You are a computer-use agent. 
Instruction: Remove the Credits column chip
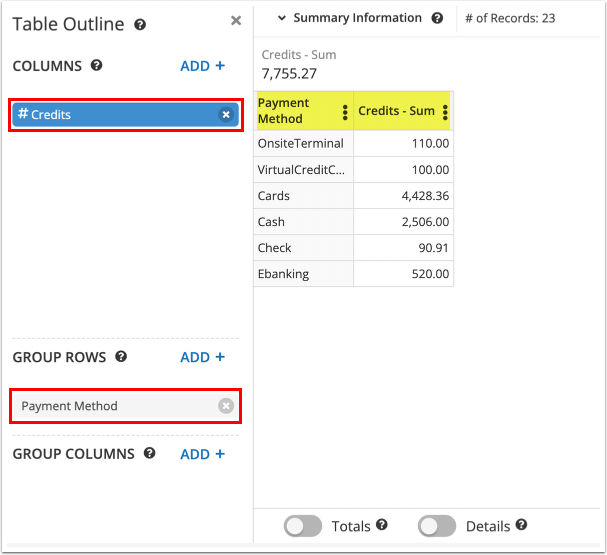226,115
